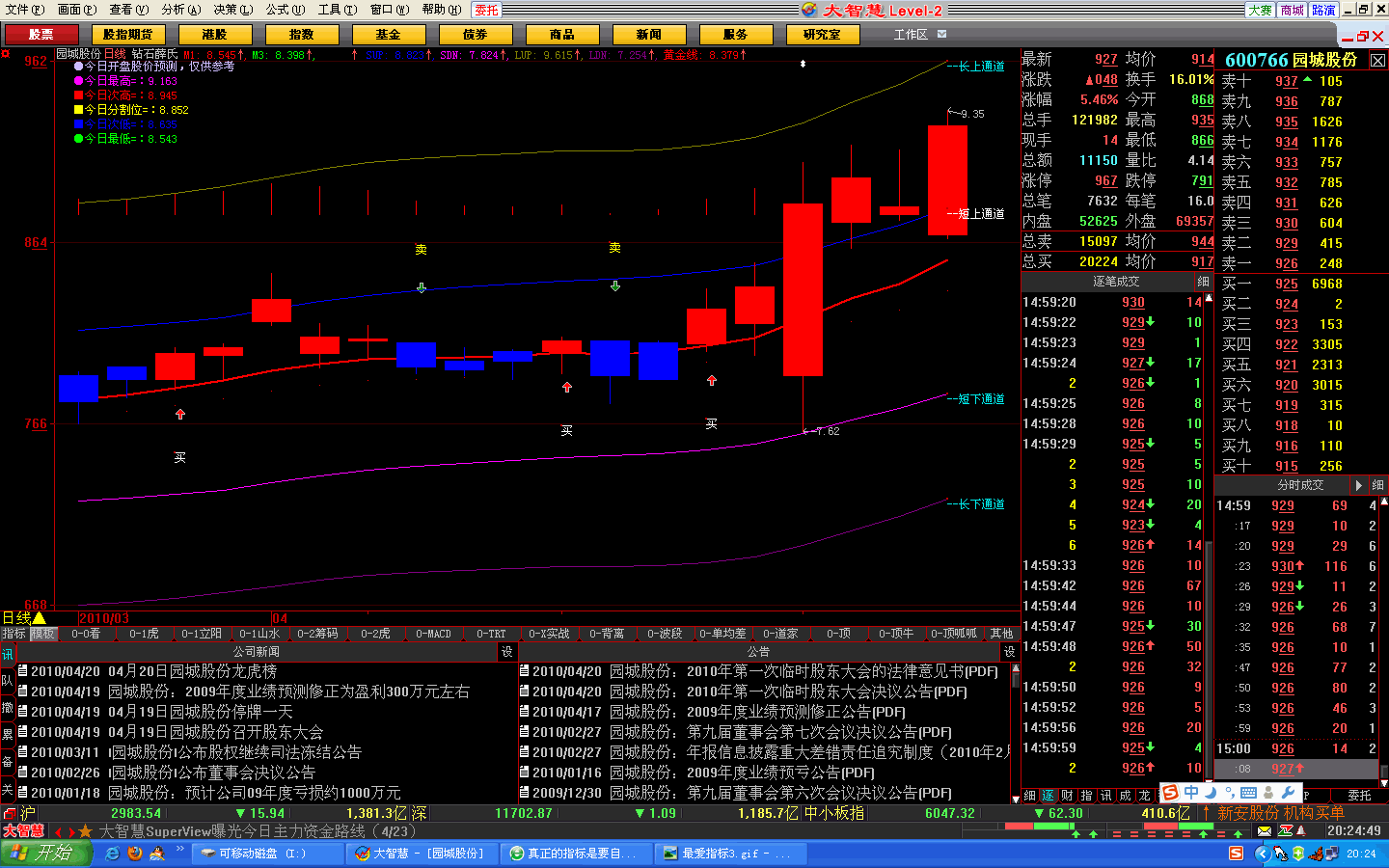1389x868 pixels.
Task: Launch Firefox from the quick launch bar
Action: point(135,854)
